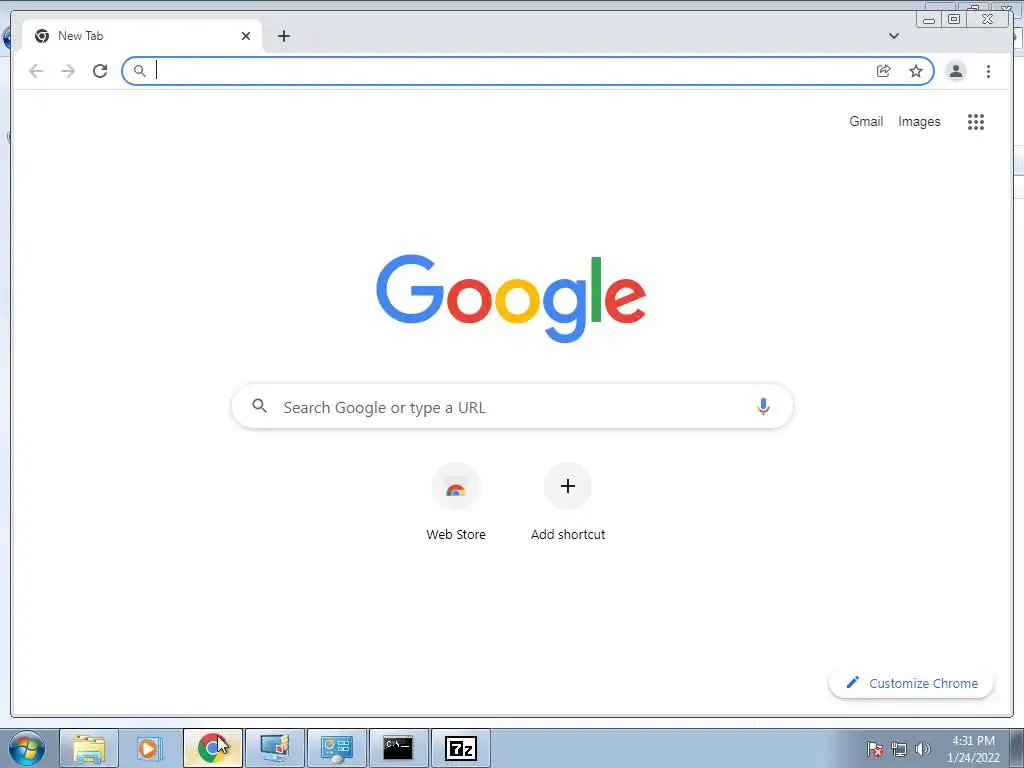Screen dimensions: 1024x768
Task: Click the forward navigation arrow
Action: point(68,71)
